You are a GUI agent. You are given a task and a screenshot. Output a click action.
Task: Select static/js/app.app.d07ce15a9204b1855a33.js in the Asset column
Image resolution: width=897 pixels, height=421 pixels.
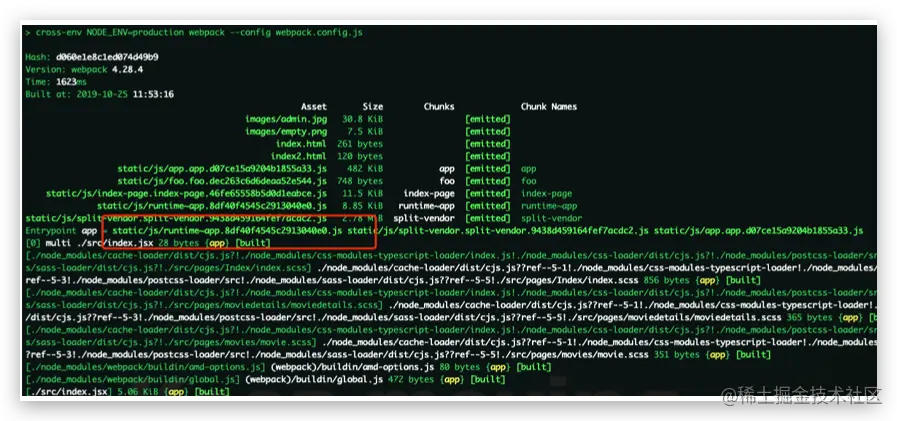click(x=222, y=169)
